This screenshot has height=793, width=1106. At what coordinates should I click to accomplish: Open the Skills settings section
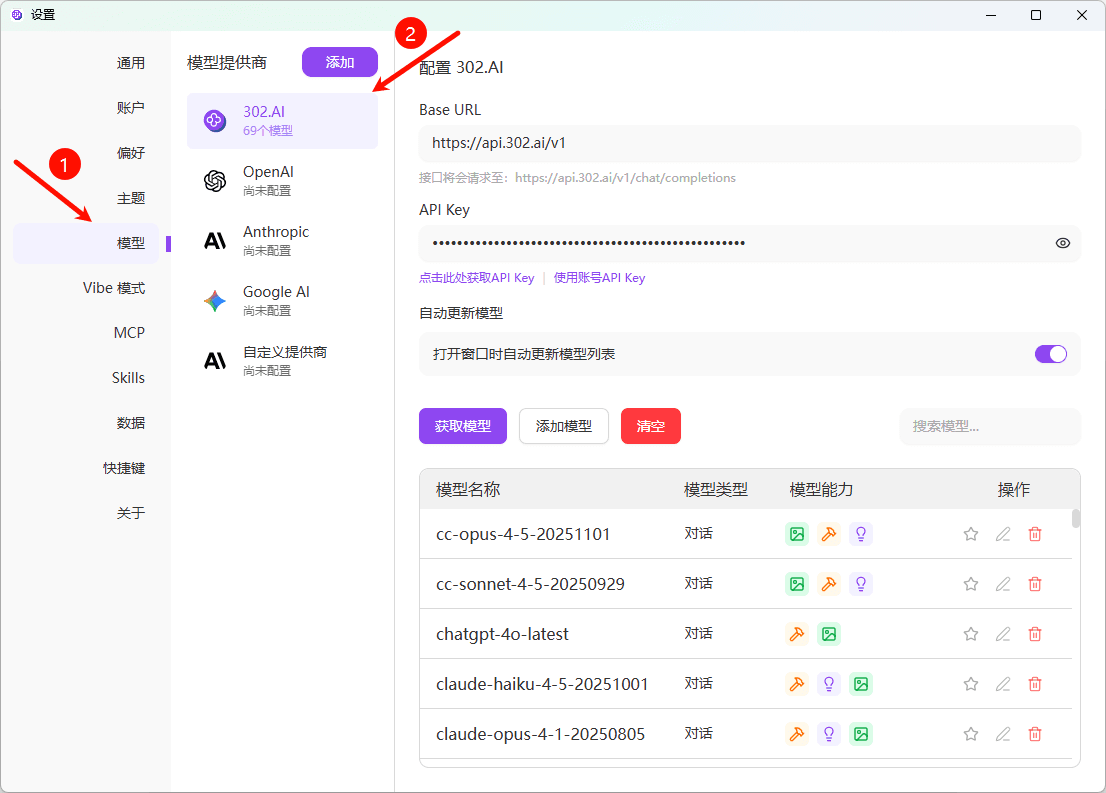point(128,378)
